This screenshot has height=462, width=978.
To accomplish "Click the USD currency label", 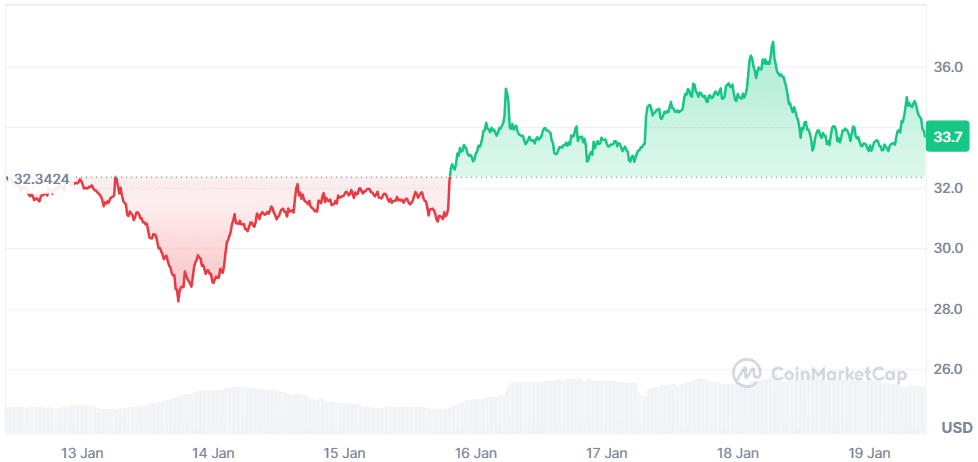I will click(x=956, y=428).
